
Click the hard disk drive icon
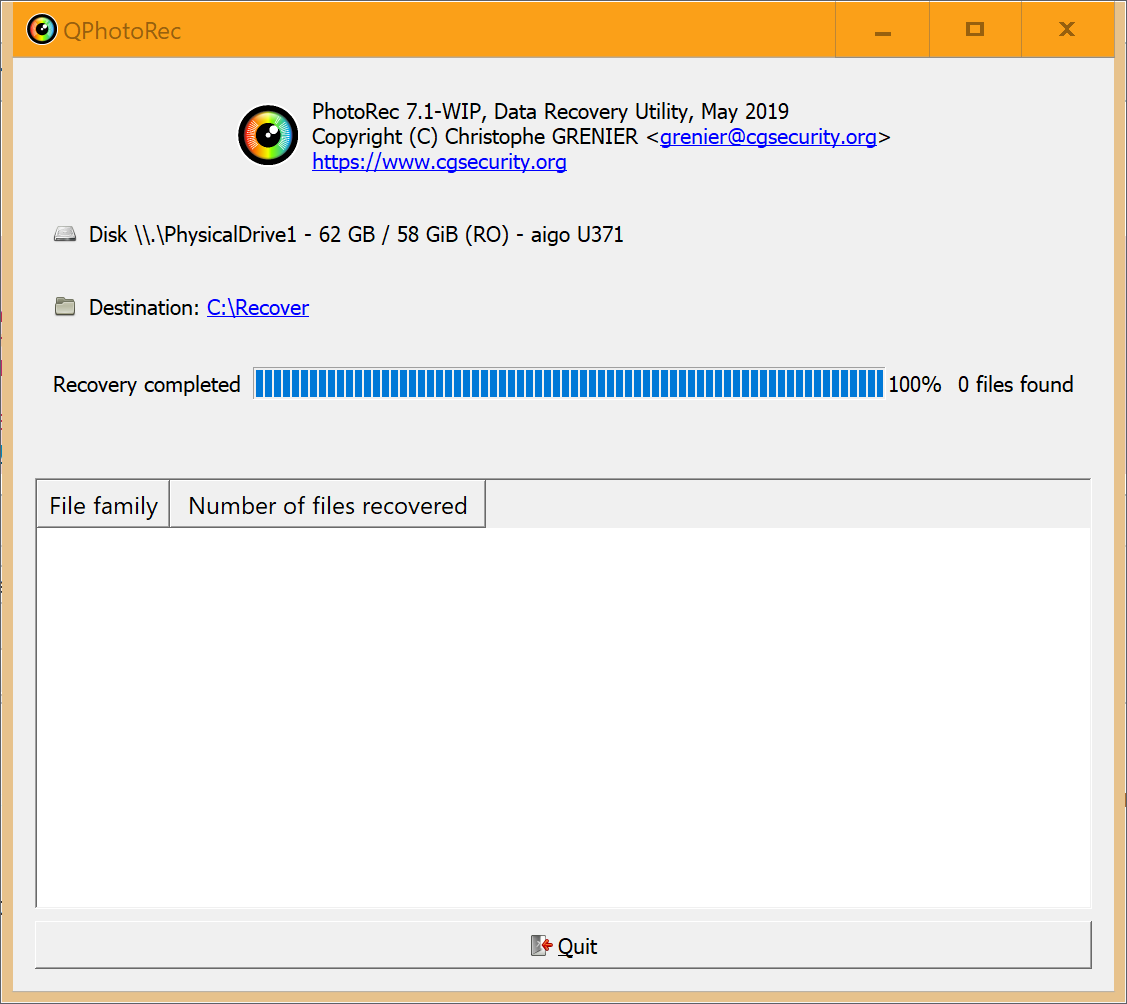65,235
